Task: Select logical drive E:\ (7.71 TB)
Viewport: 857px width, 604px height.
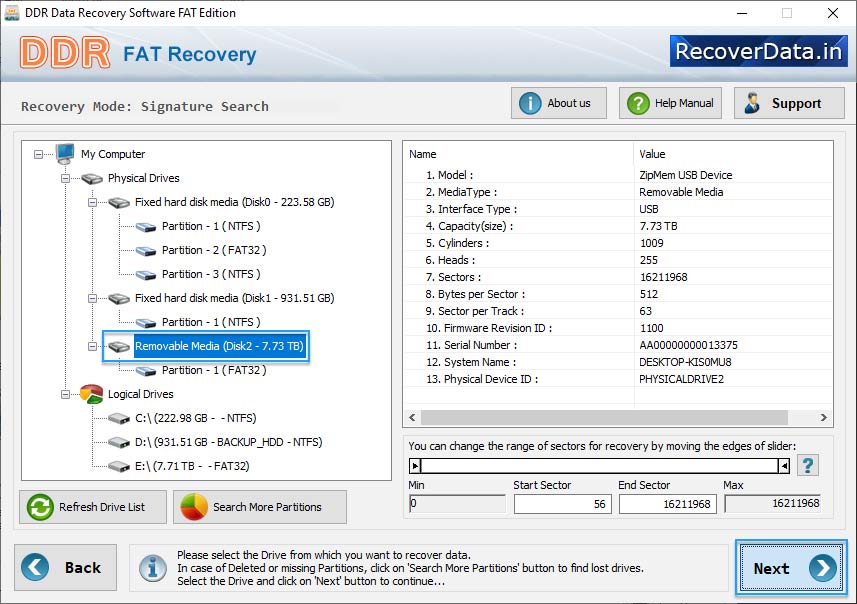Action: coord(192,466)
